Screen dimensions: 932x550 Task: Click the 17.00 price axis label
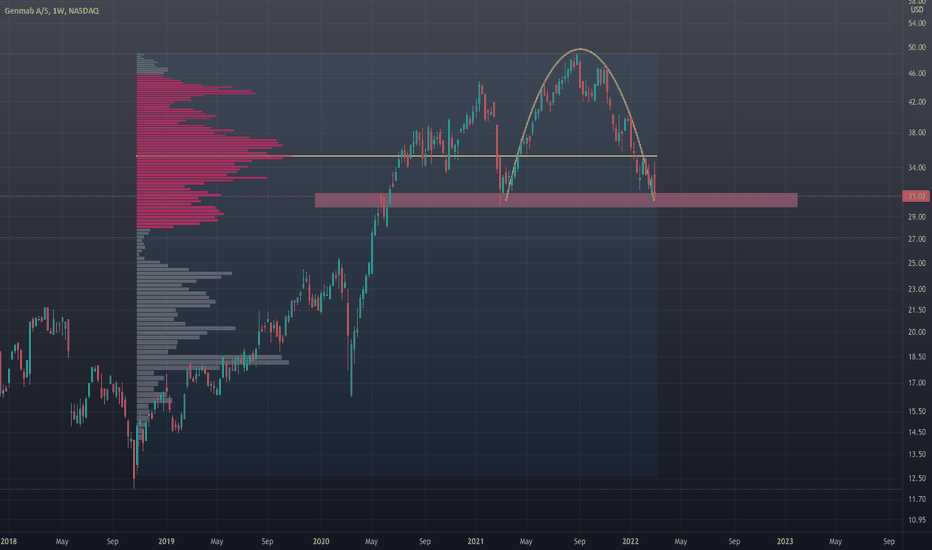coord(917,383)
